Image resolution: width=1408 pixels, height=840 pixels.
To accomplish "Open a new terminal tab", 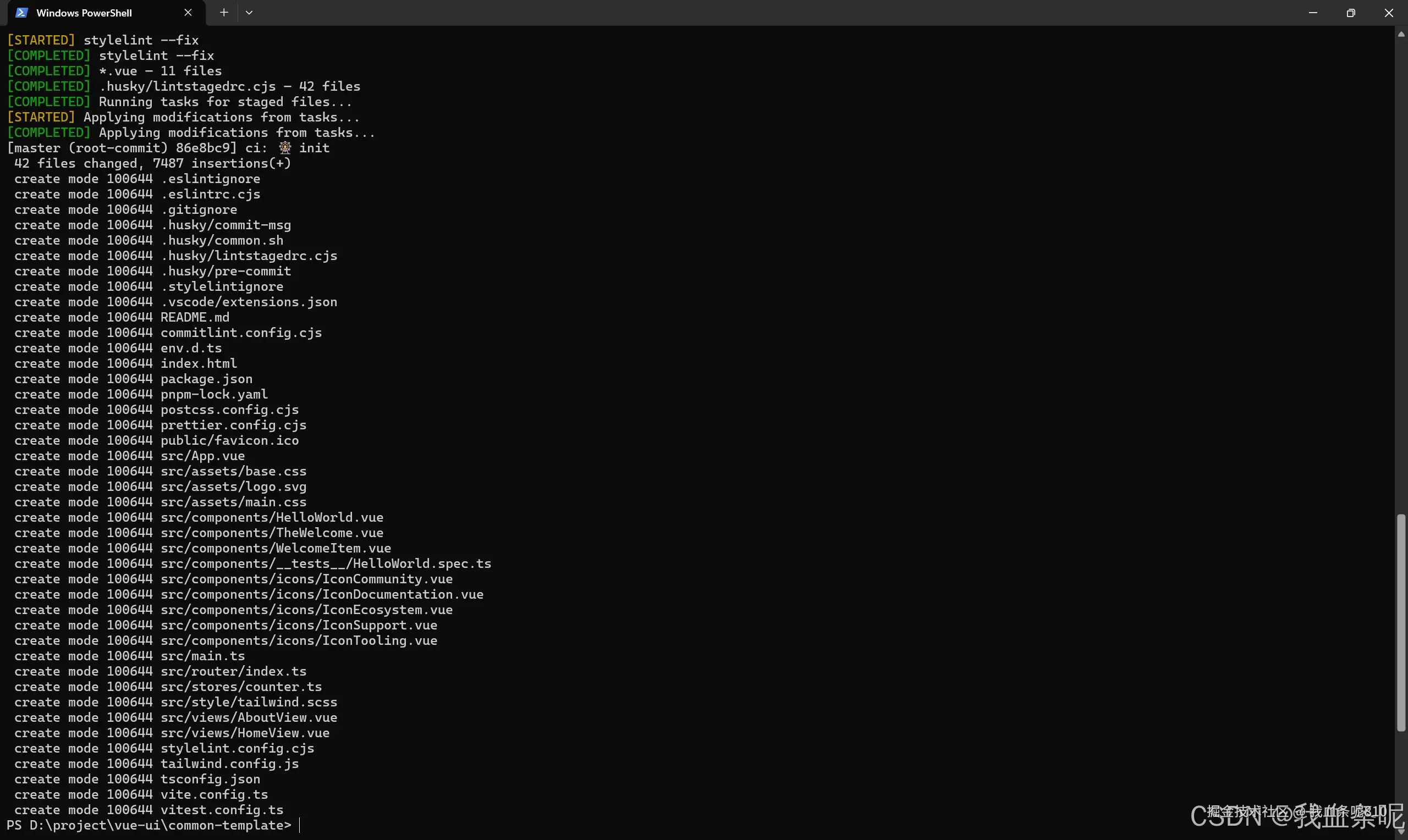I will [x=224, y=13].
